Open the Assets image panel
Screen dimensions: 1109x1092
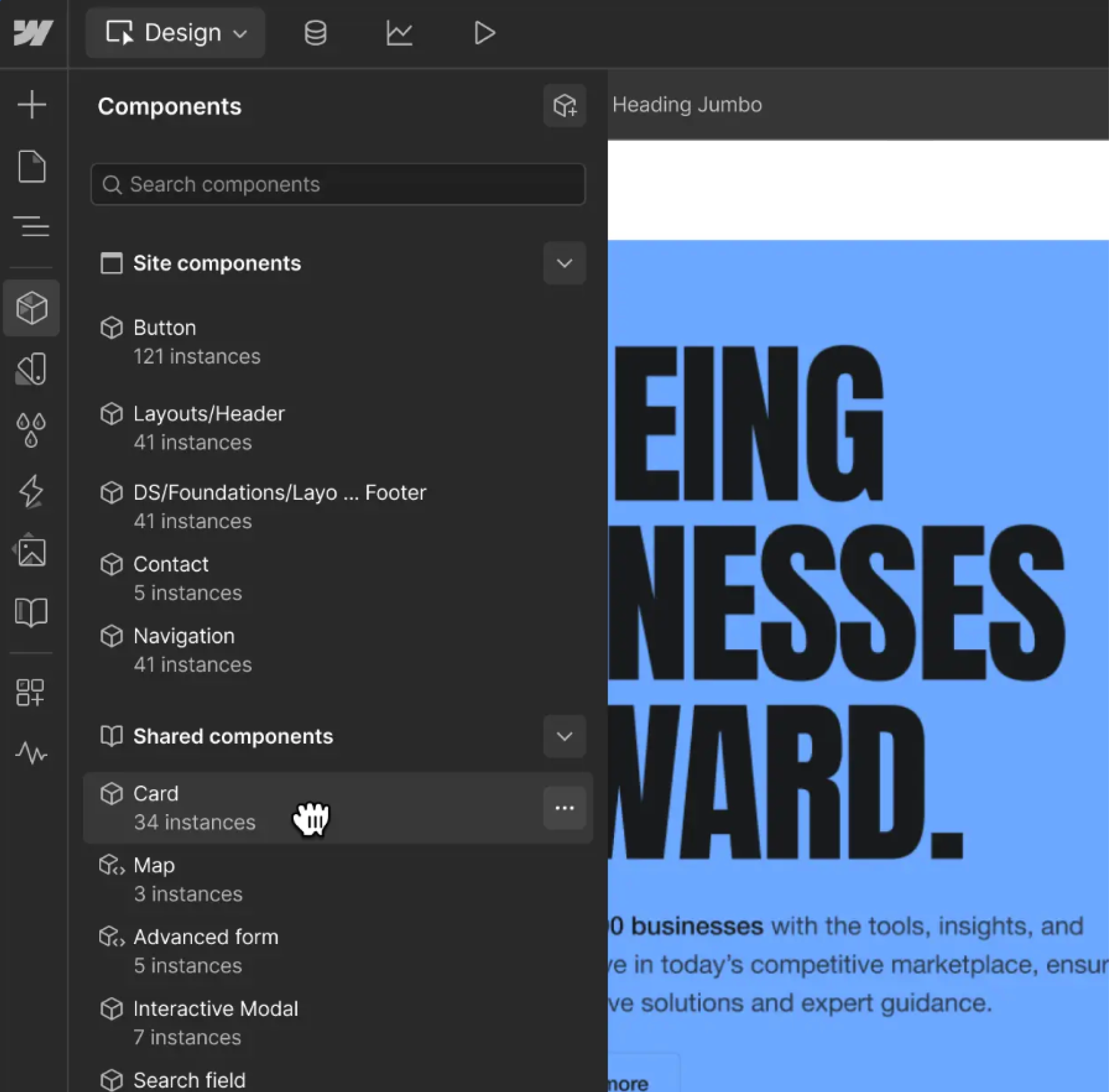click(x=31, y=551)
